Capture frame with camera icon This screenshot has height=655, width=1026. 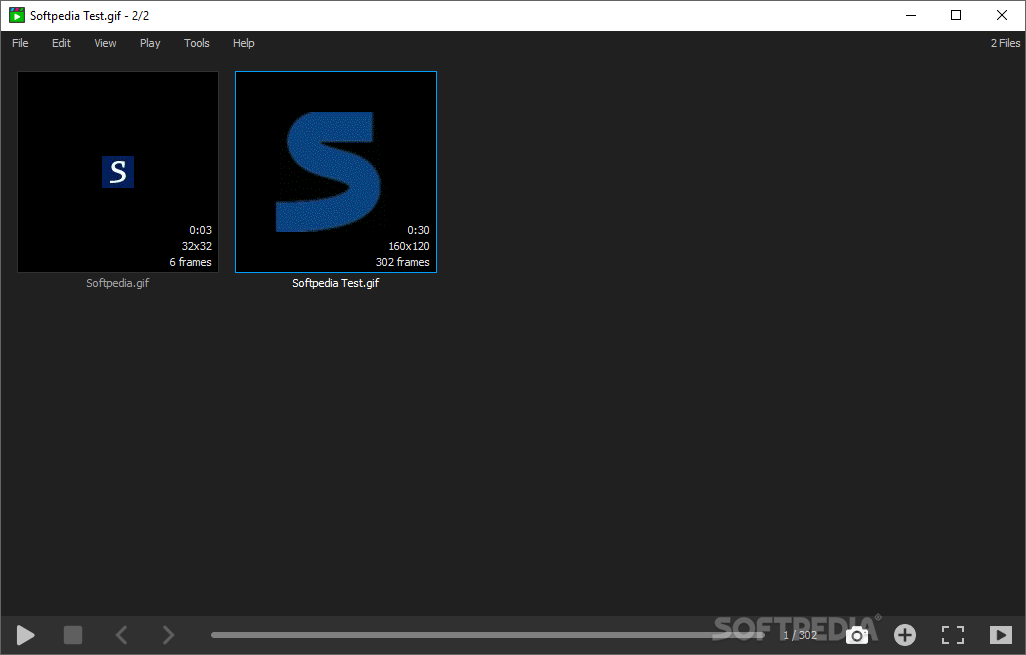click(857, 635)
